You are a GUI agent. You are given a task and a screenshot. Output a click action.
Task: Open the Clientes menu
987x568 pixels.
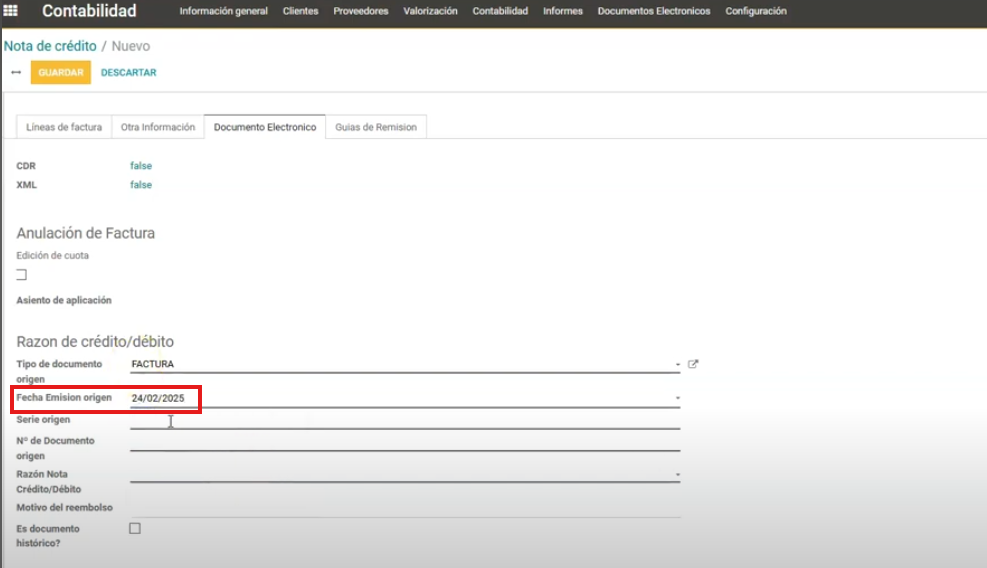300,11
